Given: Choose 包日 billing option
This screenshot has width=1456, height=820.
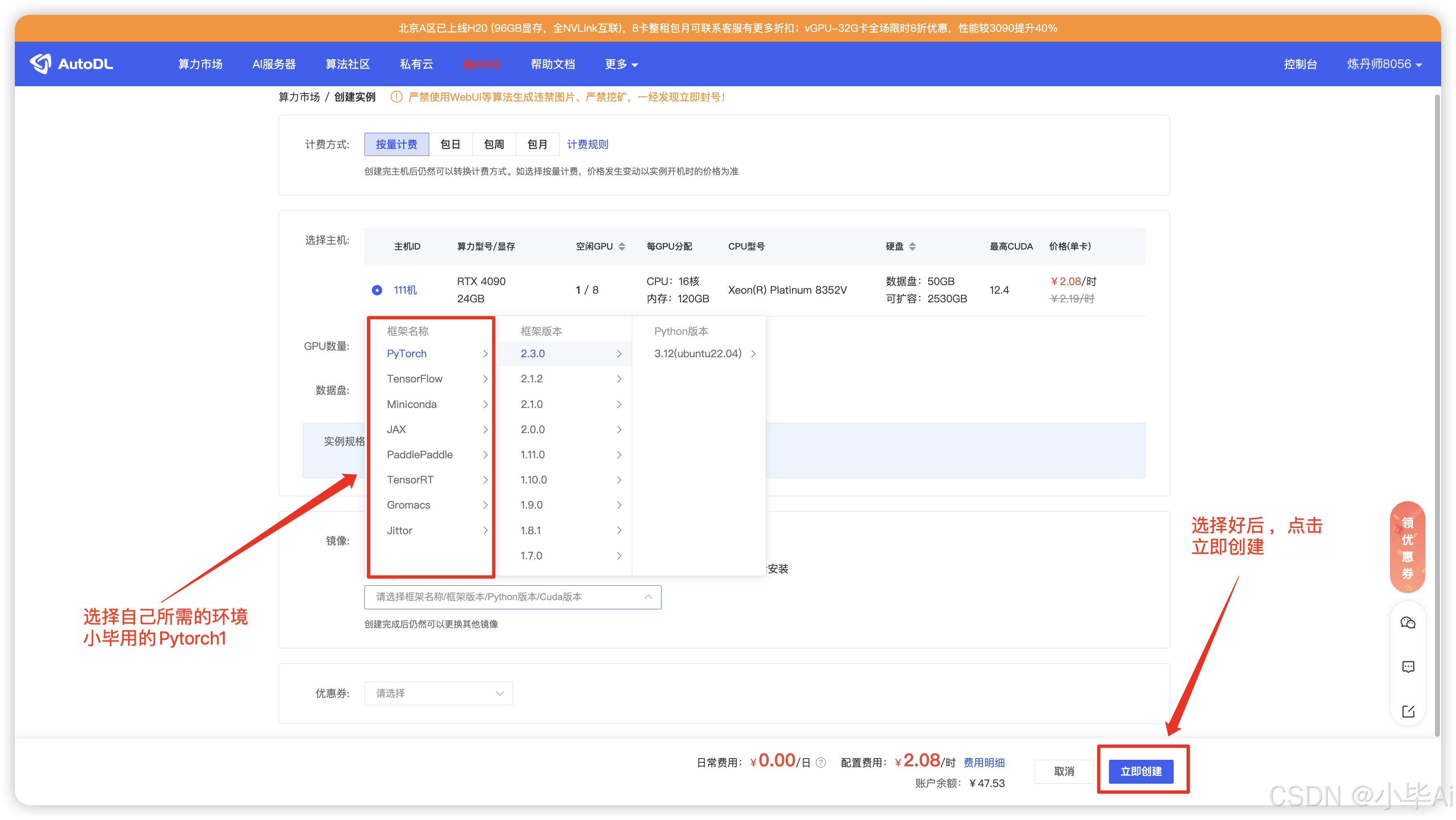Looking at the screenshot, I should (450, 145).
